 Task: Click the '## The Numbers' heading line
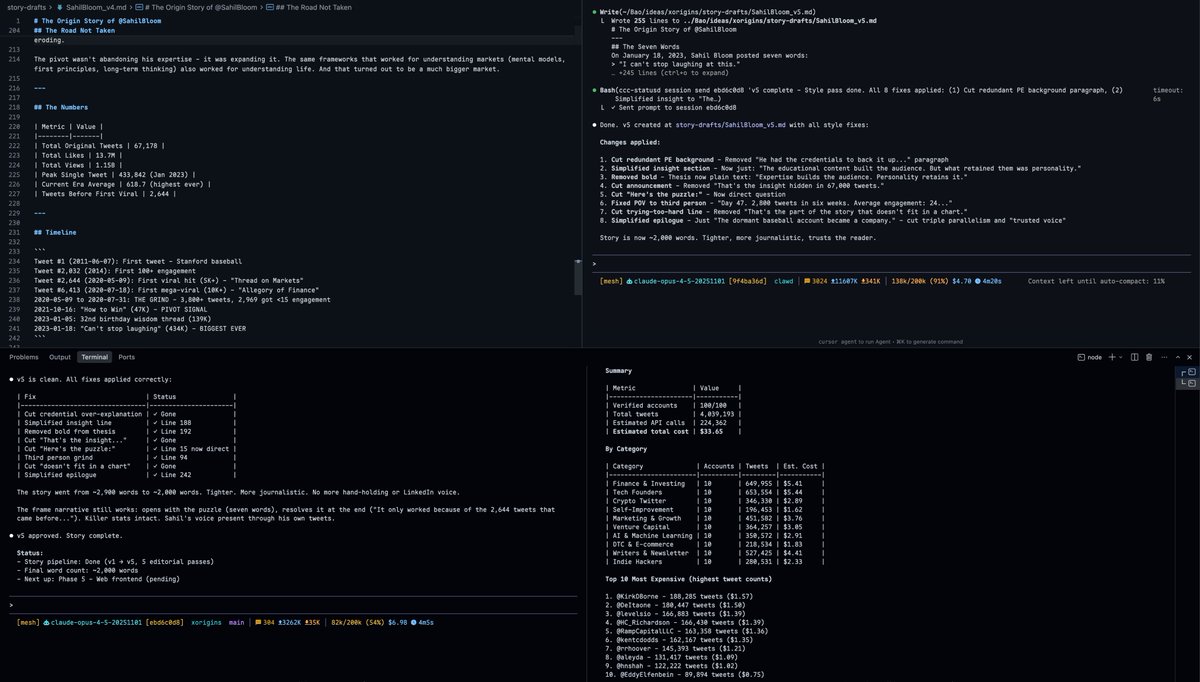[59, 107]
